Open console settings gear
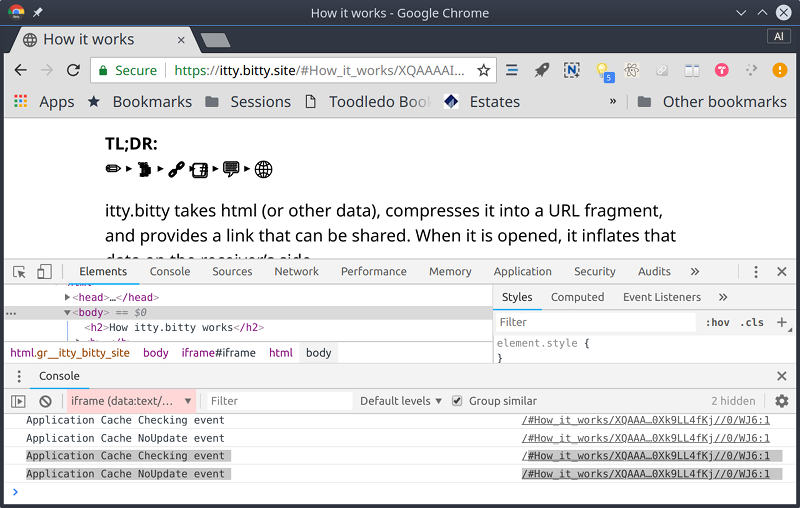The image size is (800, 508). point(781,401)
